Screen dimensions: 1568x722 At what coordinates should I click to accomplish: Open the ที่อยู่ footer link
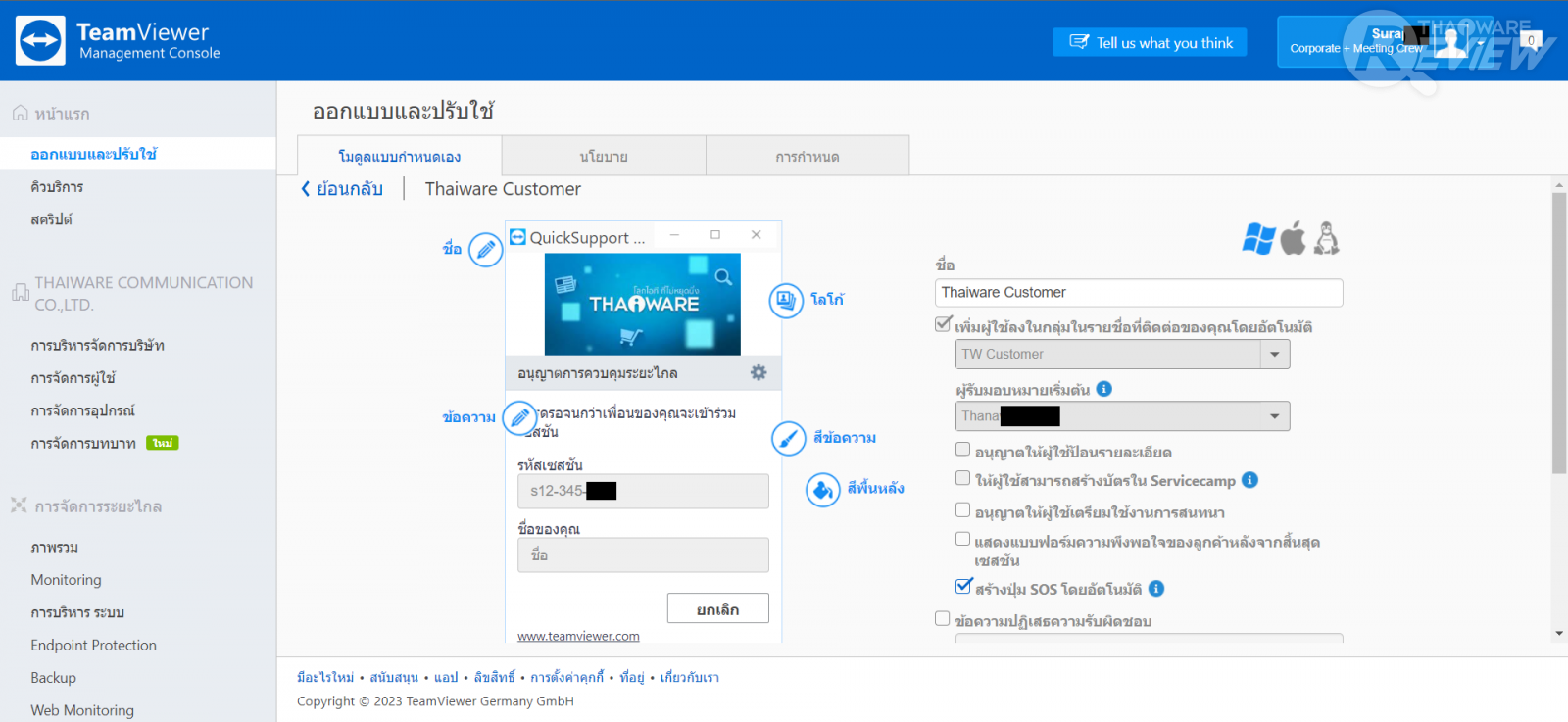tap(632, 677)
